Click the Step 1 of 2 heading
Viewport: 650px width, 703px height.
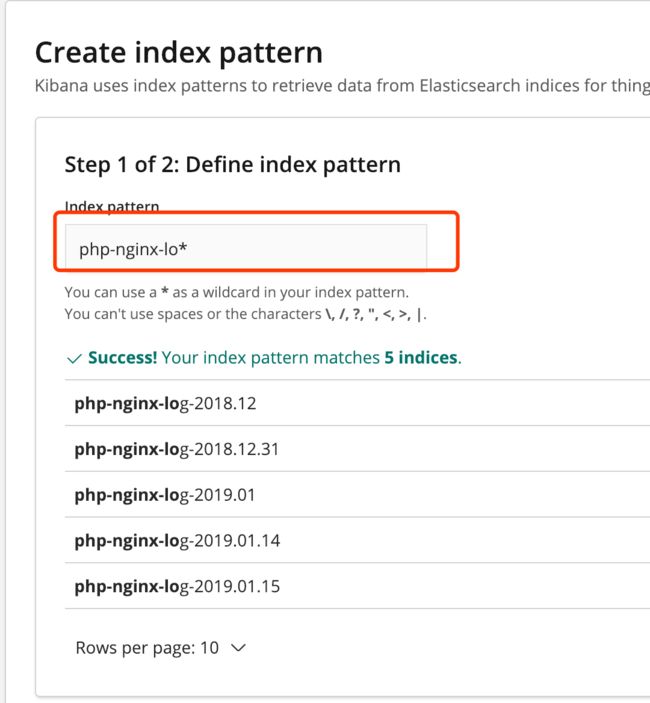233,165
